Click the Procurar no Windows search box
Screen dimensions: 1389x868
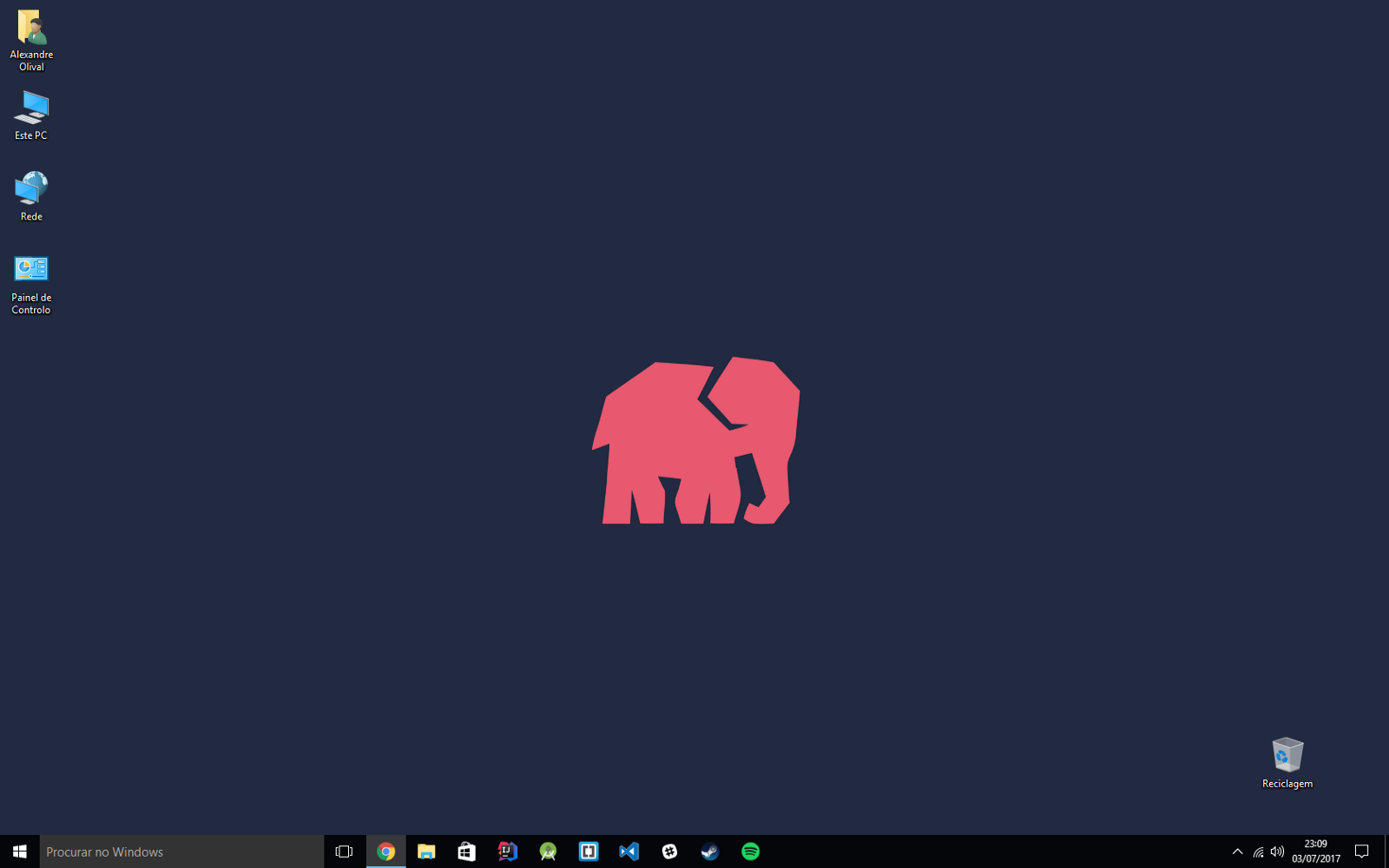point(182,852)
